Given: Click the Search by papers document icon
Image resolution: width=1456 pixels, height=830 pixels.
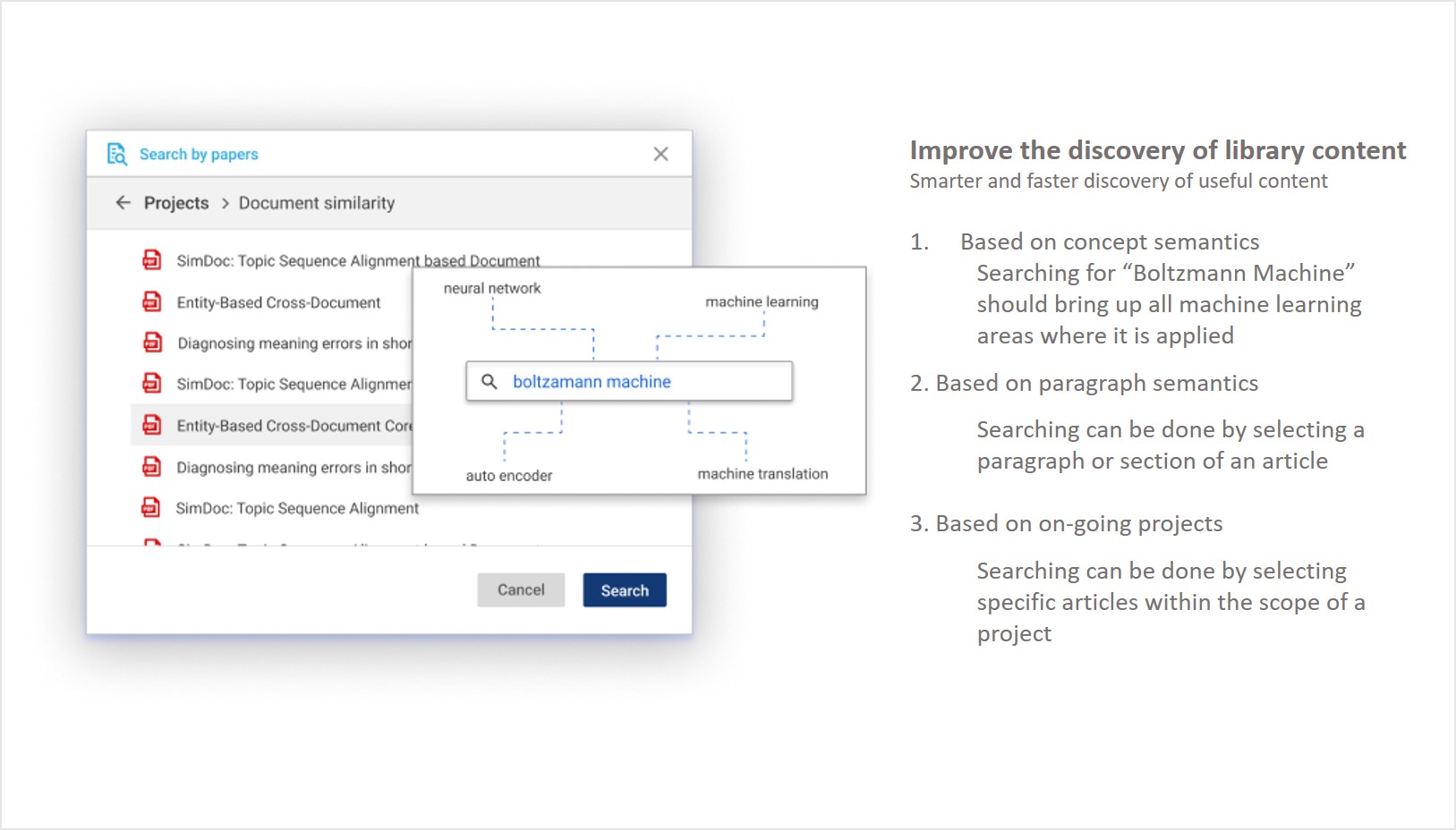Looking at the screenshot, I should click(x=116, y=154).
